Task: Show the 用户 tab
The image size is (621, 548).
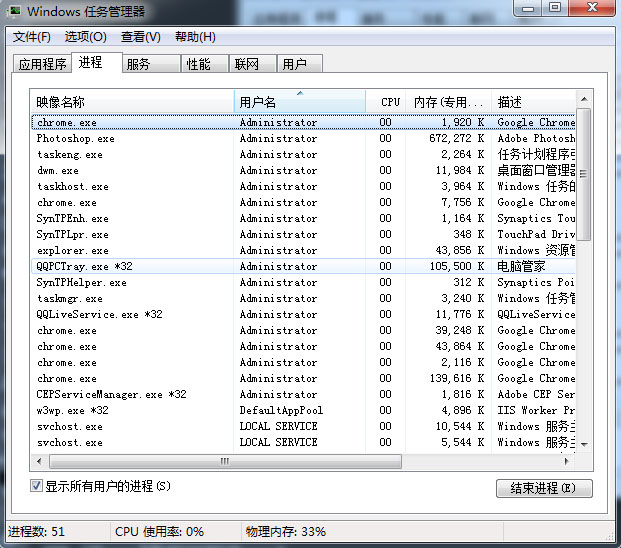Action: 300,64
